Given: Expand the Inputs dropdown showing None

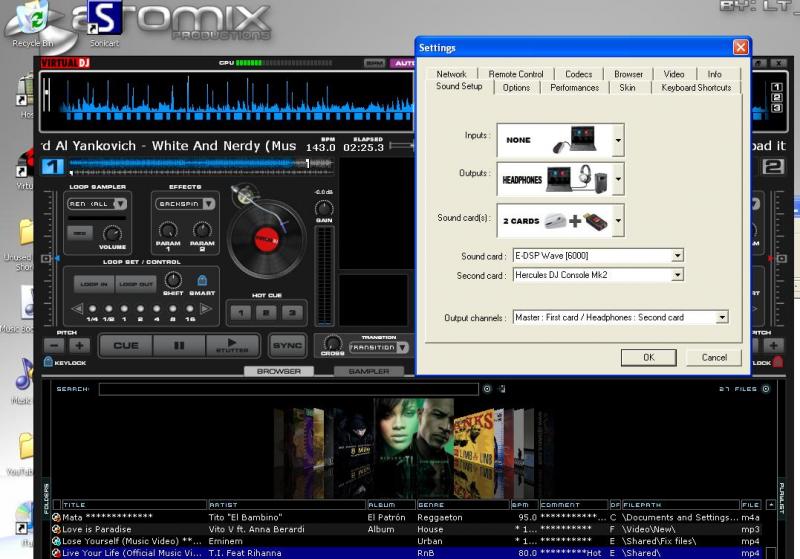Looking at the screenshot, I should (x=617, y=140).
